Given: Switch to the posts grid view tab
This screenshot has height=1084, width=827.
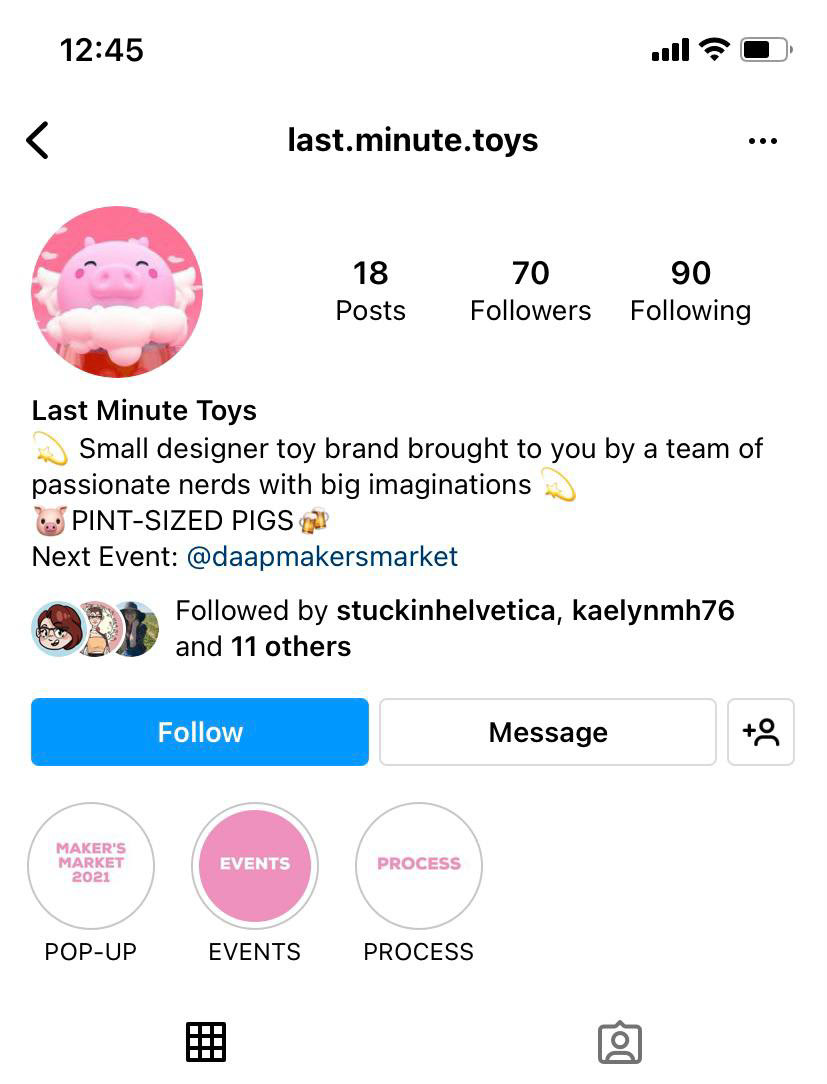Looking at the screenshot, I should (206, 1042).
